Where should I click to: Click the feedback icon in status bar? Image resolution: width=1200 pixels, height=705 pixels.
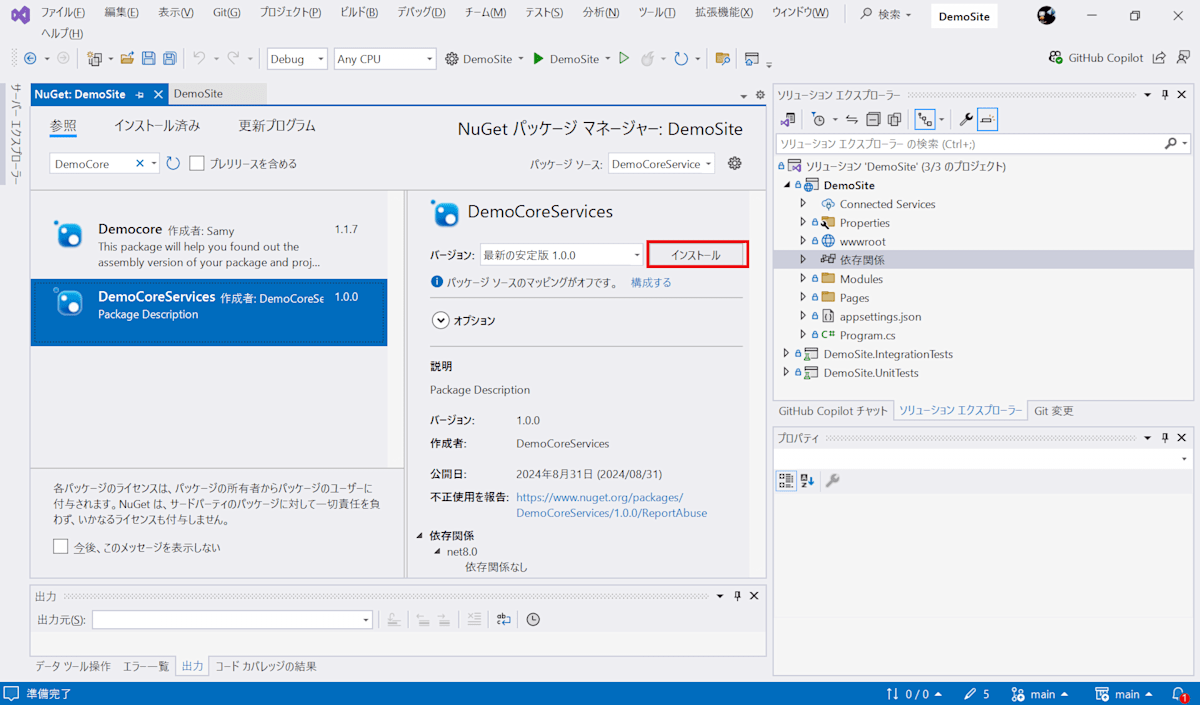coord(11,694)
